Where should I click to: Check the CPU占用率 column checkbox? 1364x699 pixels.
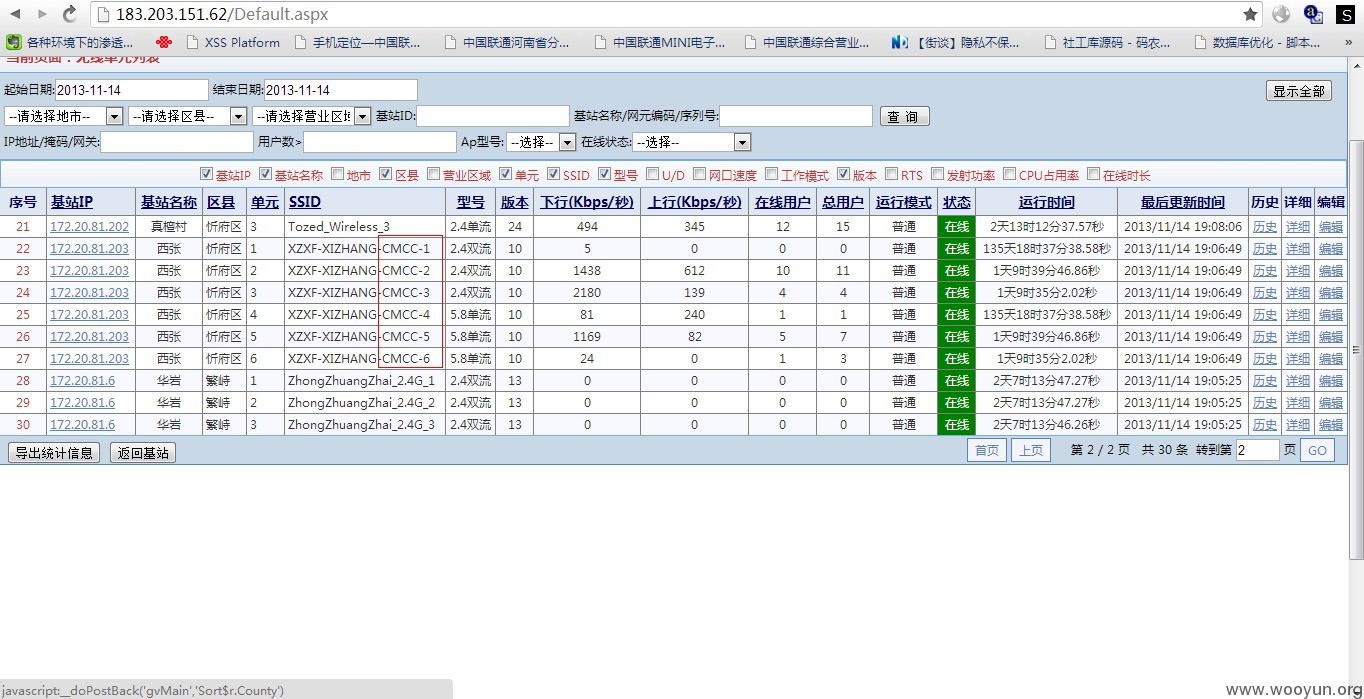[x=1010, y=174]
